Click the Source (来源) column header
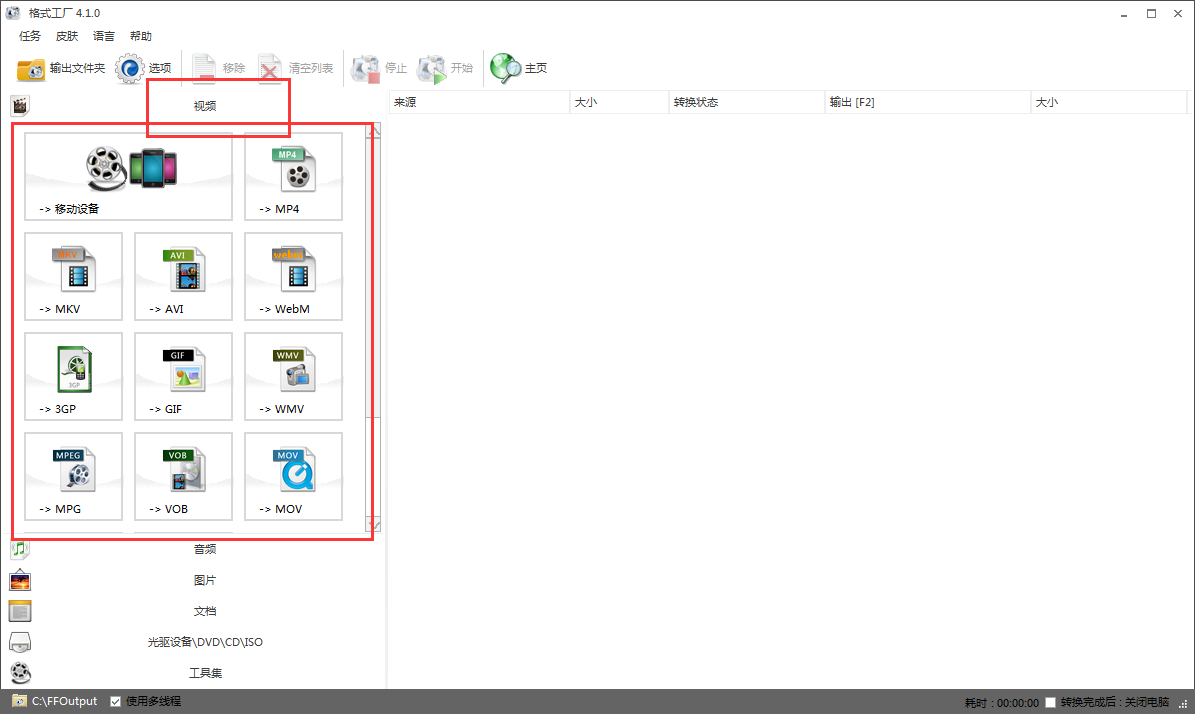1195x714 pixels. point(479,102)
